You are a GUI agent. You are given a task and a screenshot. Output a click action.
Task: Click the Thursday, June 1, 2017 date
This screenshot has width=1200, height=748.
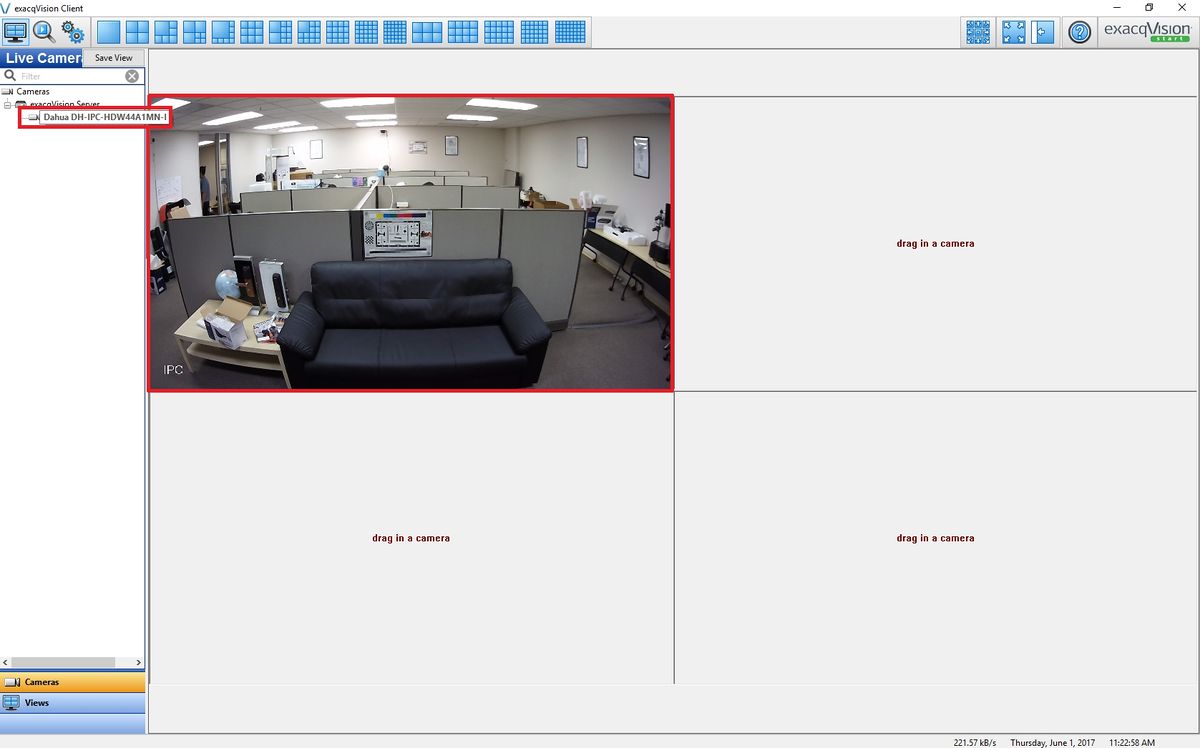1052,743
